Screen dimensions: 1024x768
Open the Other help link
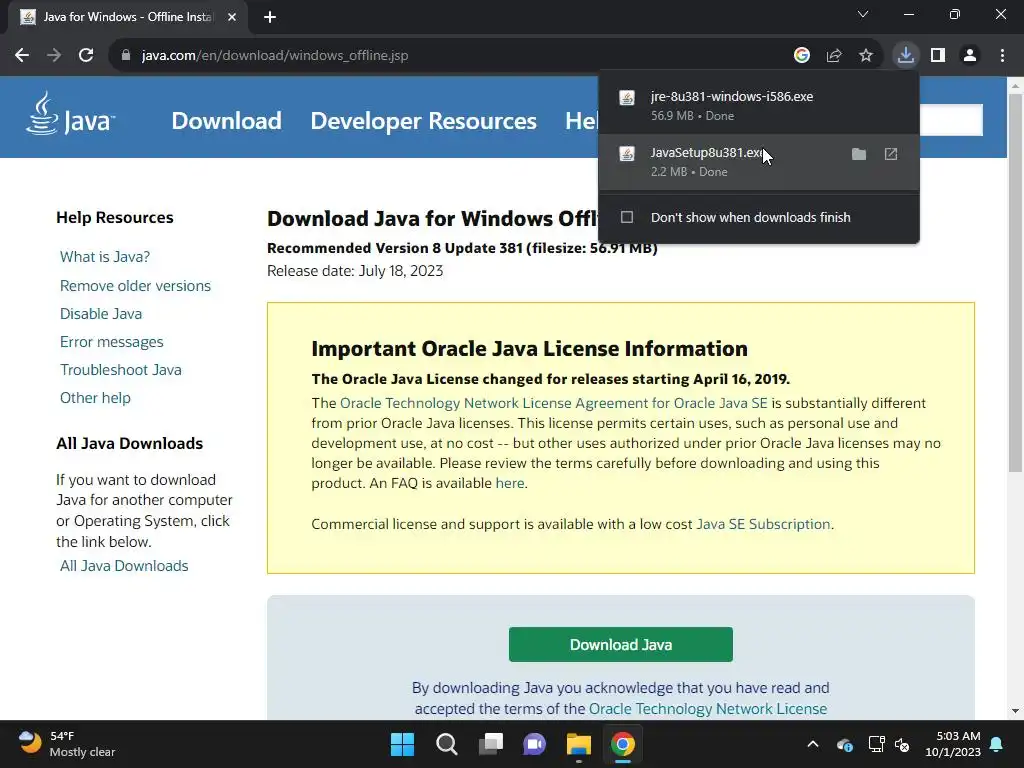pos(95,398)
